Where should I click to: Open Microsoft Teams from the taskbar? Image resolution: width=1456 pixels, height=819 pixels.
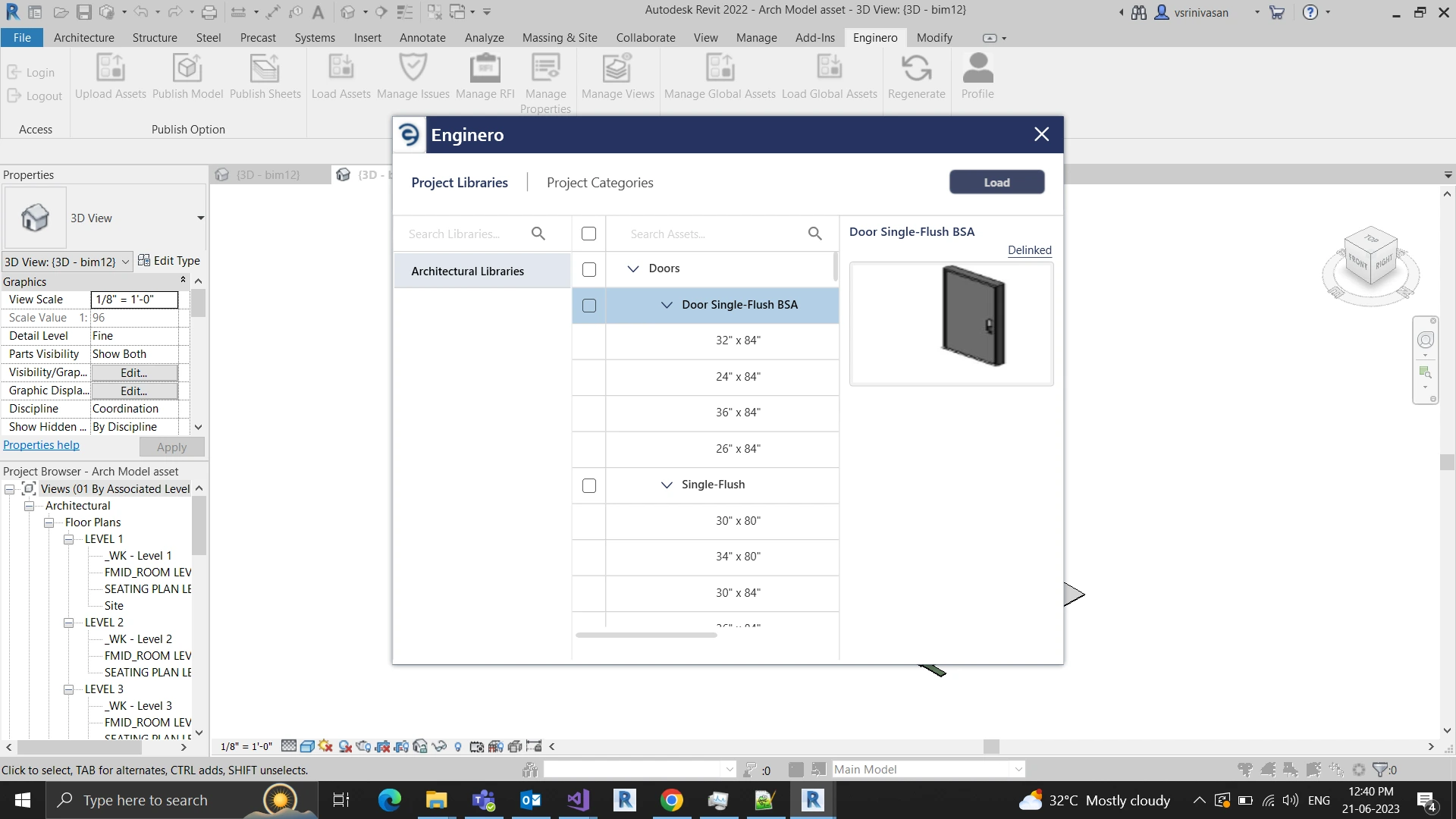click(x=484, y=800)
